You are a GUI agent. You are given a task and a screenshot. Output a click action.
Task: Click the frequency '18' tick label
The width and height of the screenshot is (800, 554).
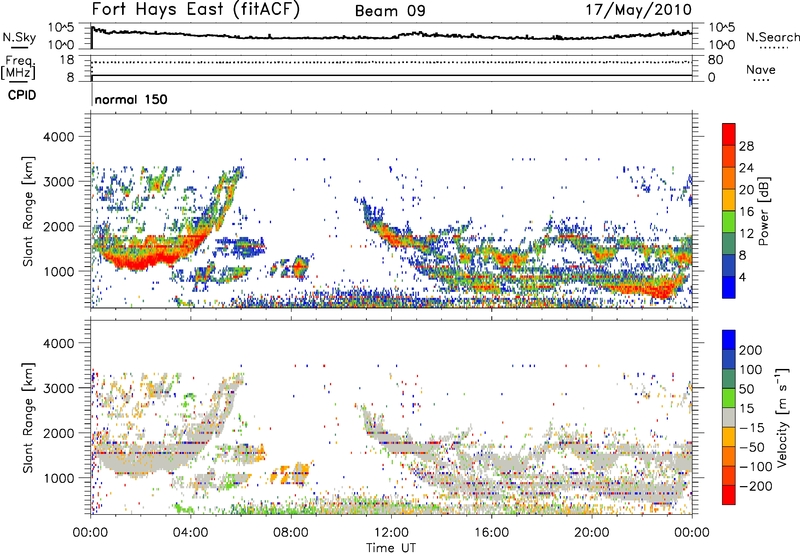[67, 60]
